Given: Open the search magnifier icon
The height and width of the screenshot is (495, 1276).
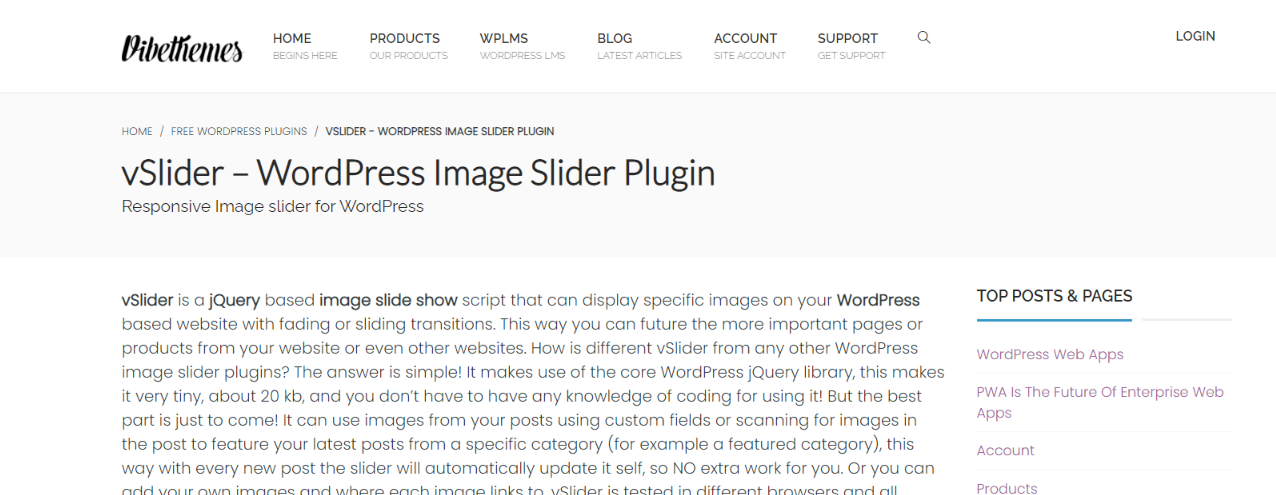Looking at the screenshot, I should click(924, 37).
